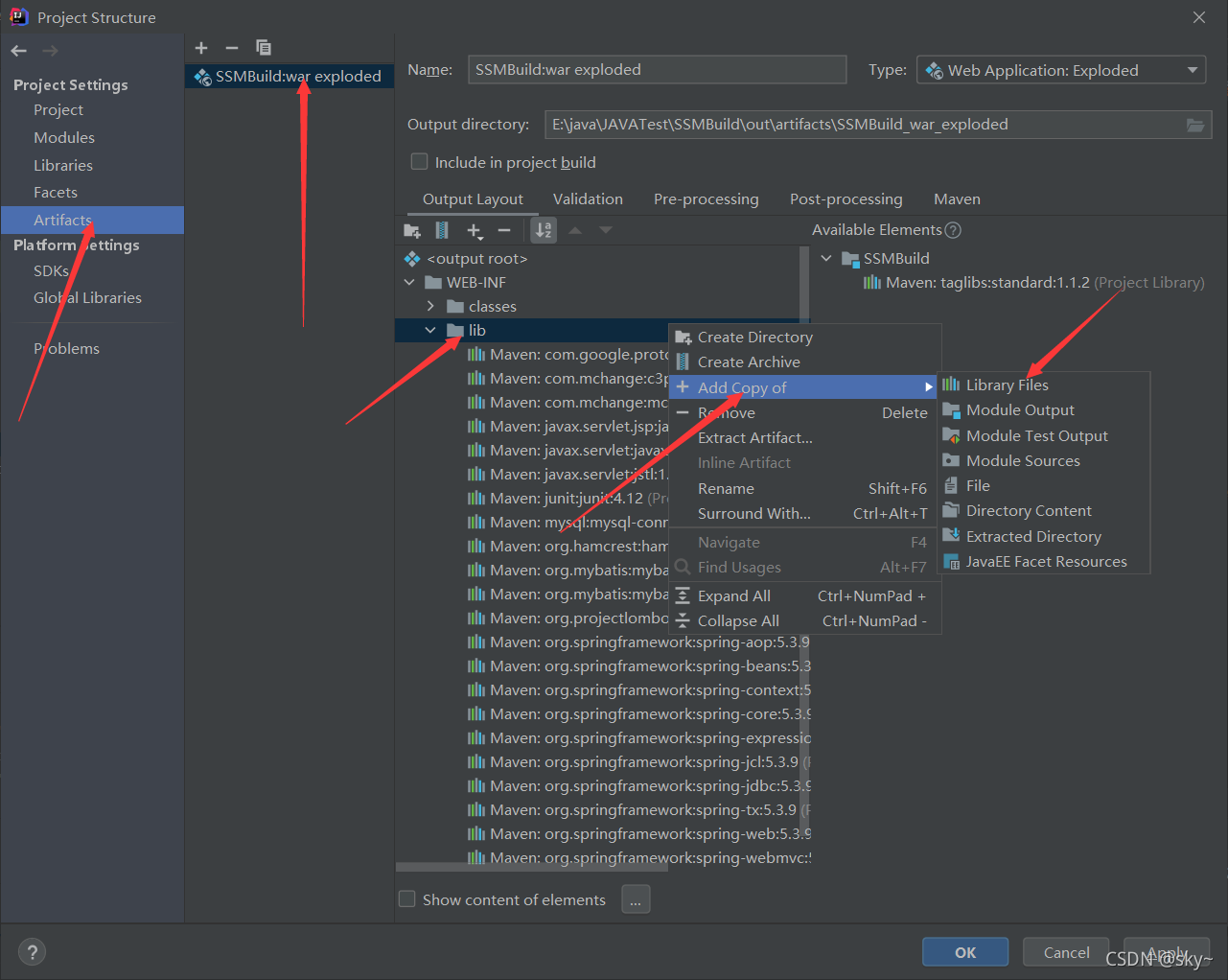The width and height of the screenshot is (1228, 980).
Task: Expand the classes folder node
Action: [x=430, y=307]
